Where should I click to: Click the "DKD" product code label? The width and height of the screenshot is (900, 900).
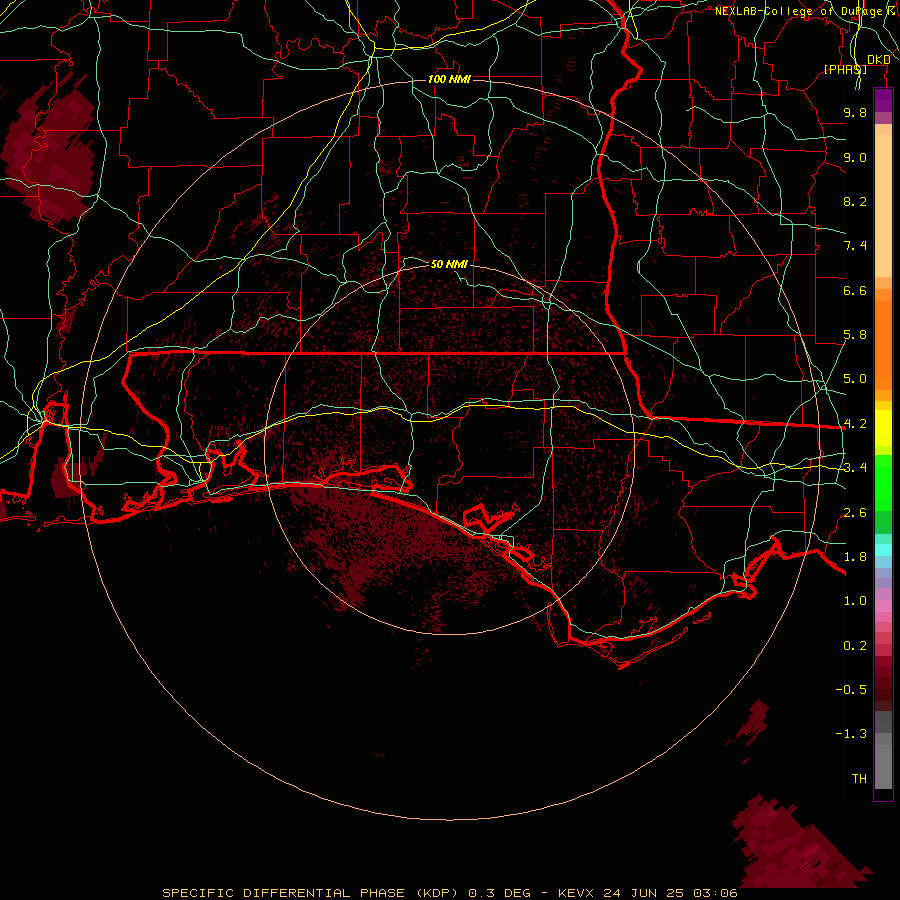(878, 60)
